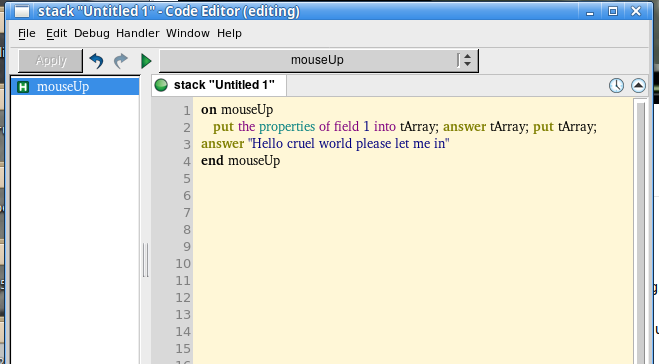Viewport: 659px width, 364px height.
Task: Click line number 4 in the gutter
Action: click(x=187, y=161)
